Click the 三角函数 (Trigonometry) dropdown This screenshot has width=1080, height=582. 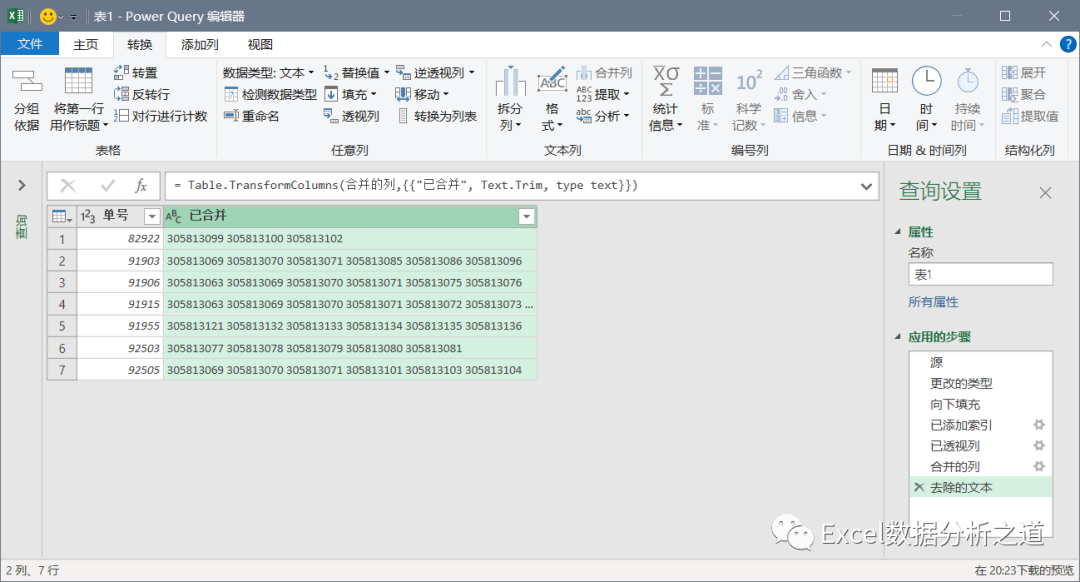813,72
